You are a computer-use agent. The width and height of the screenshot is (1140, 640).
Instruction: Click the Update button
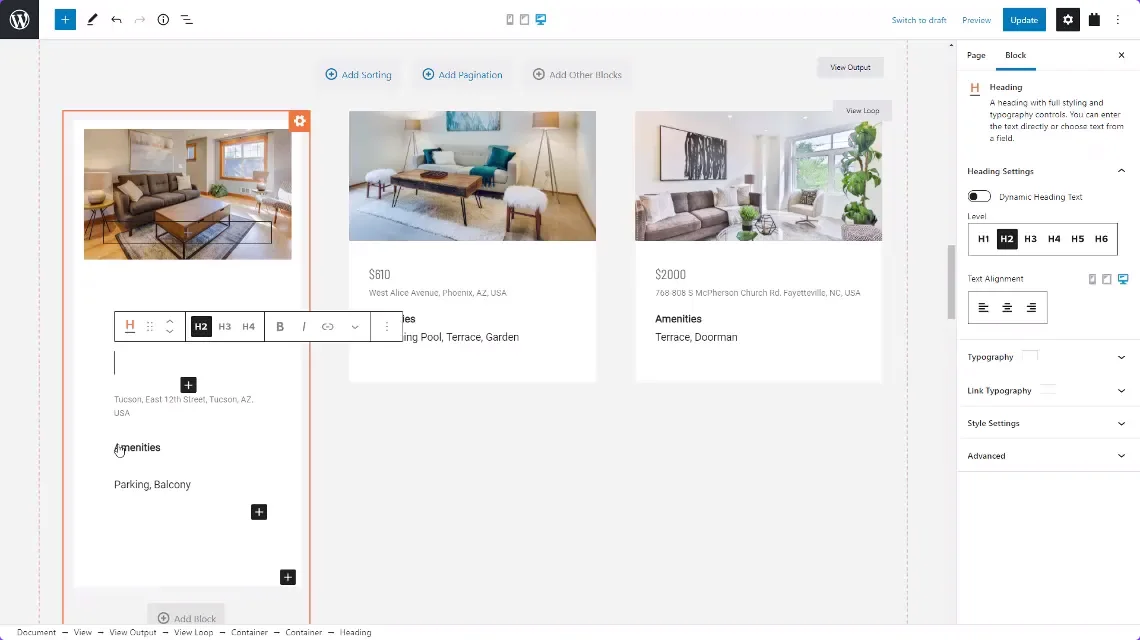click(1024, 19)
